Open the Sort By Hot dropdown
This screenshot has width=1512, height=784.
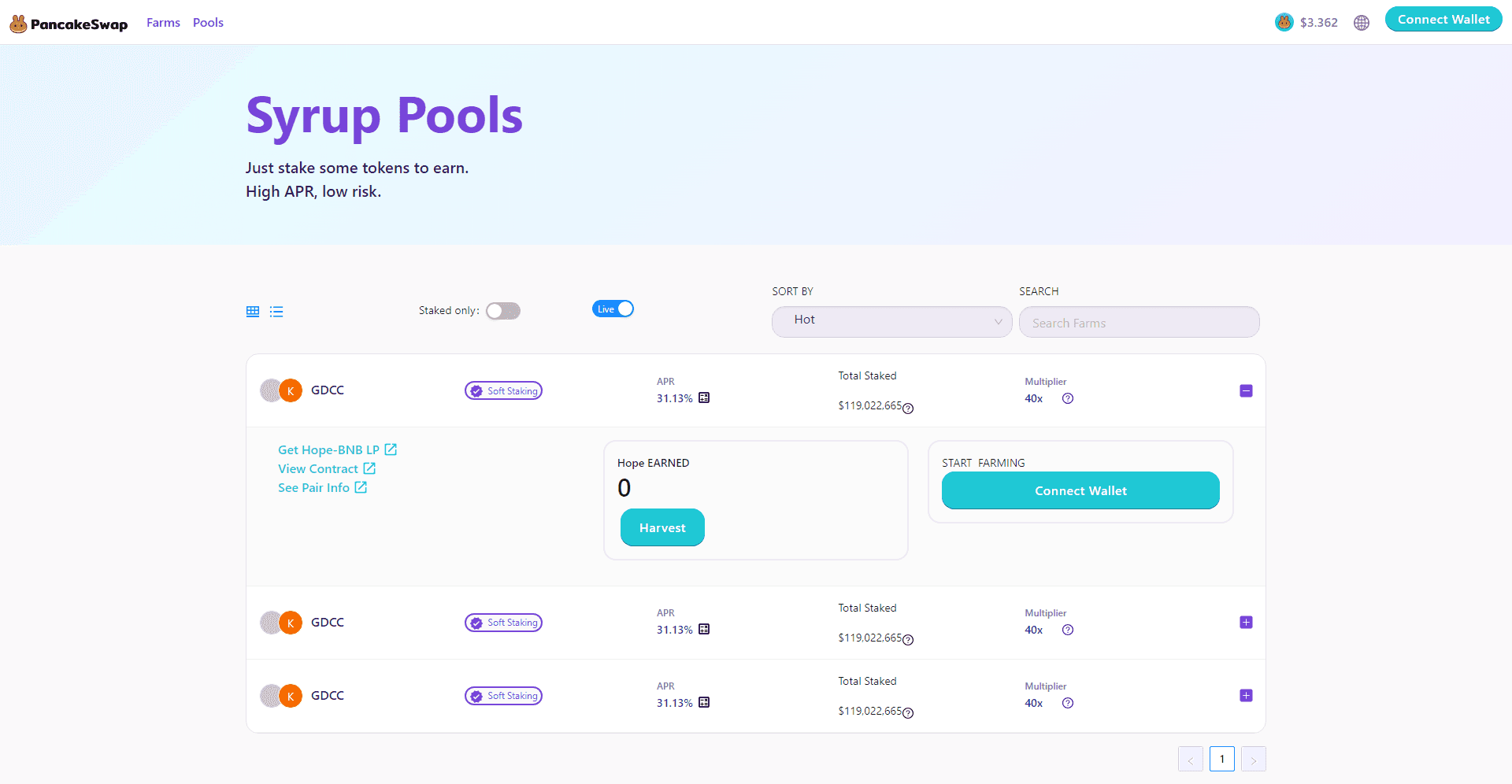tap(892, 322)
